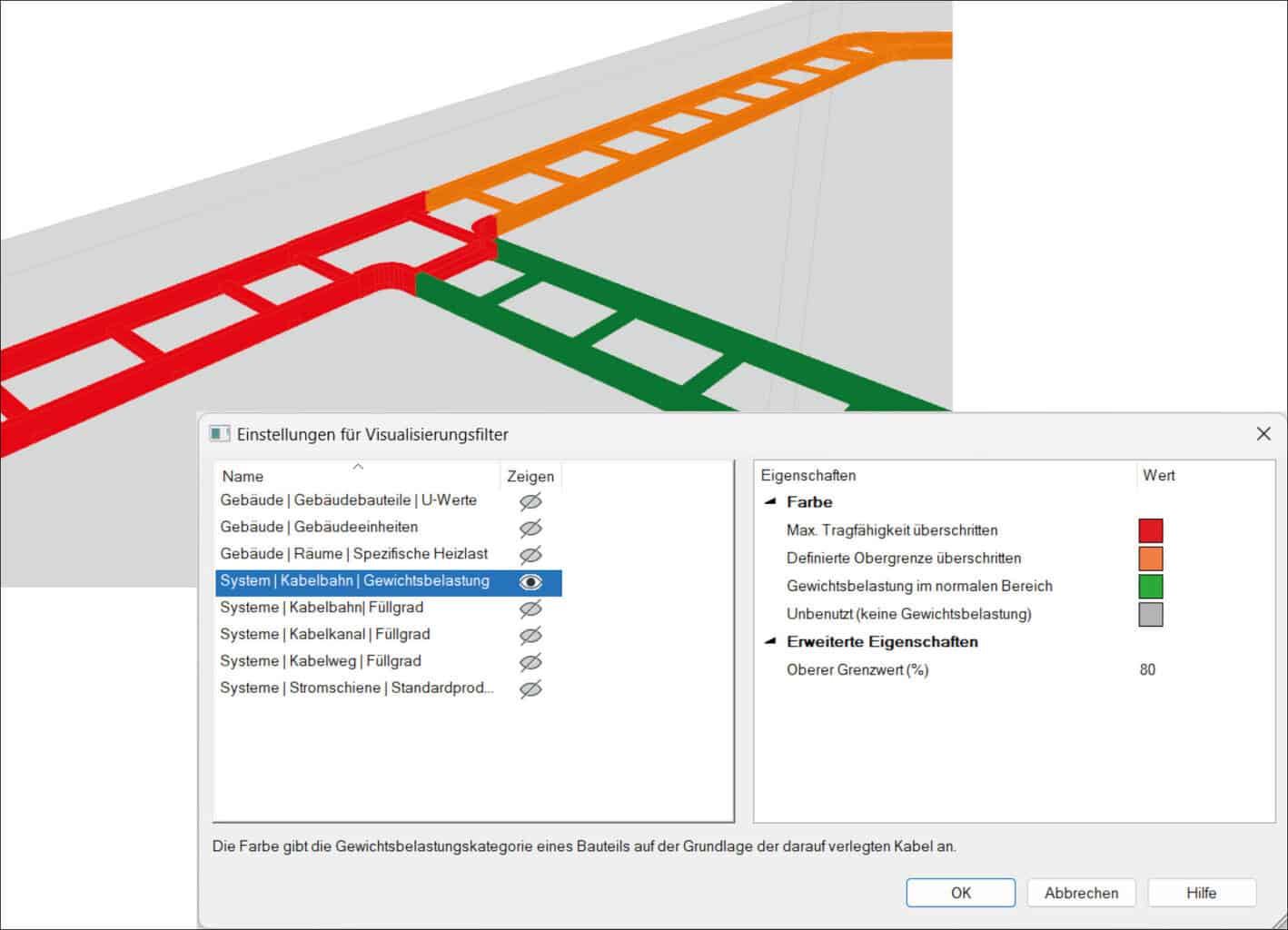The image size is (1288, 930).
Task: Pick the green normal Gewichtsbelastung swatch
Action: coord(1150,587)
